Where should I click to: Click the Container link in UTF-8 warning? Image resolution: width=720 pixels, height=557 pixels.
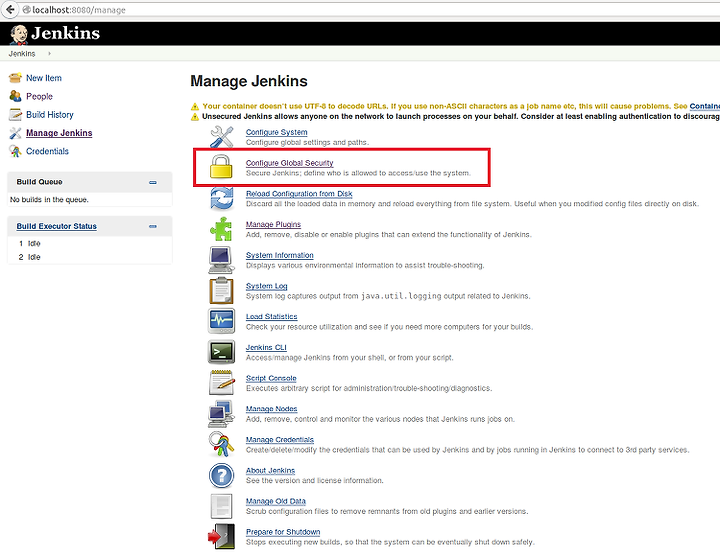704,106
